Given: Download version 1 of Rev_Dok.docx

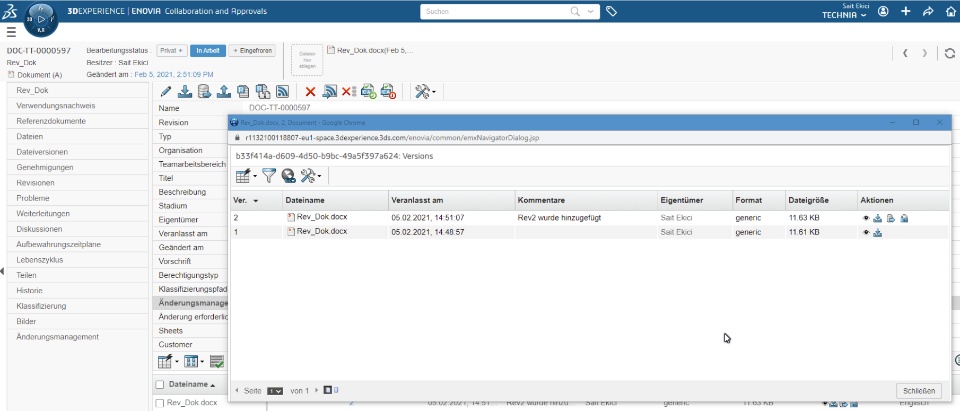Looking at the screenshot, I should click(877, 232).
